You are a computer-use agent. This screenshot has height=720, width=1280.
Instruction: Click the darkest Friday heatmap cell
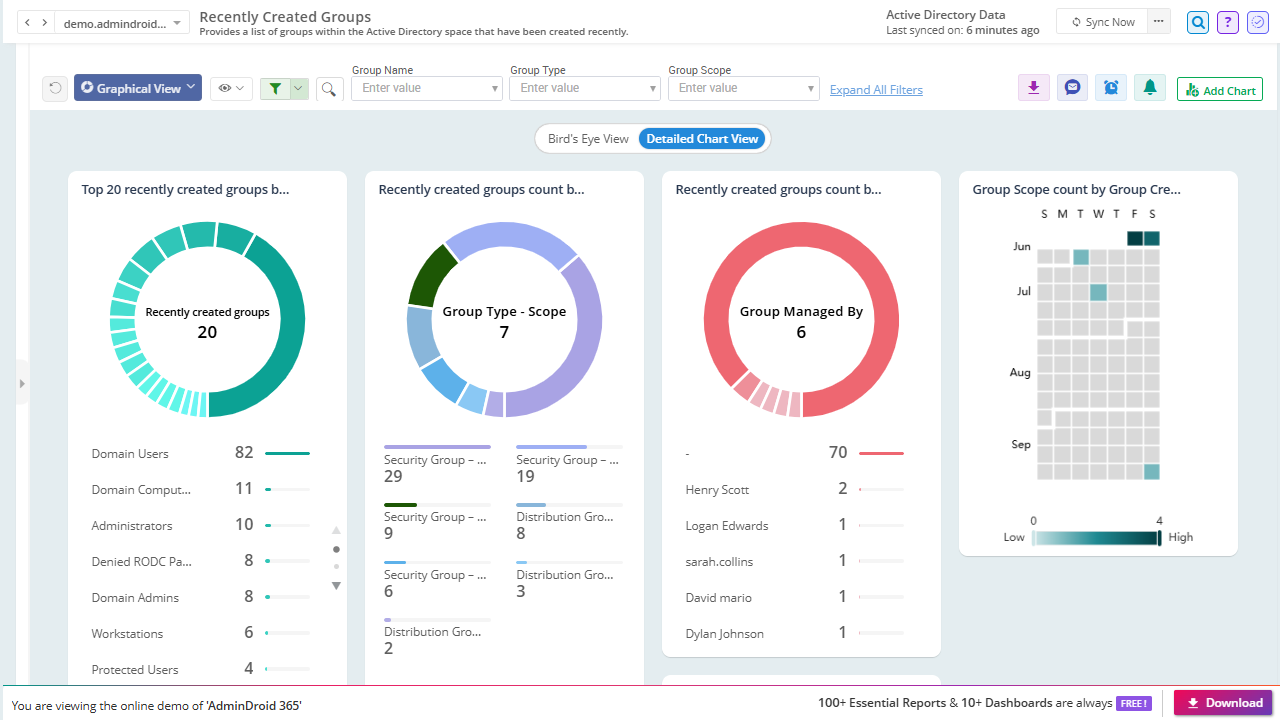(1135, 238)
